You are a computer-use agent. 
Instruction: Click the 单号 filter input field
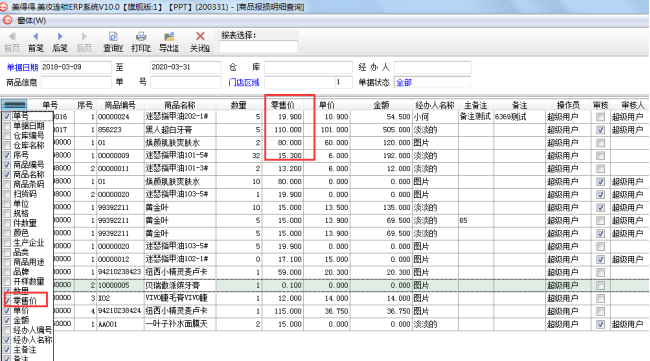185,82
